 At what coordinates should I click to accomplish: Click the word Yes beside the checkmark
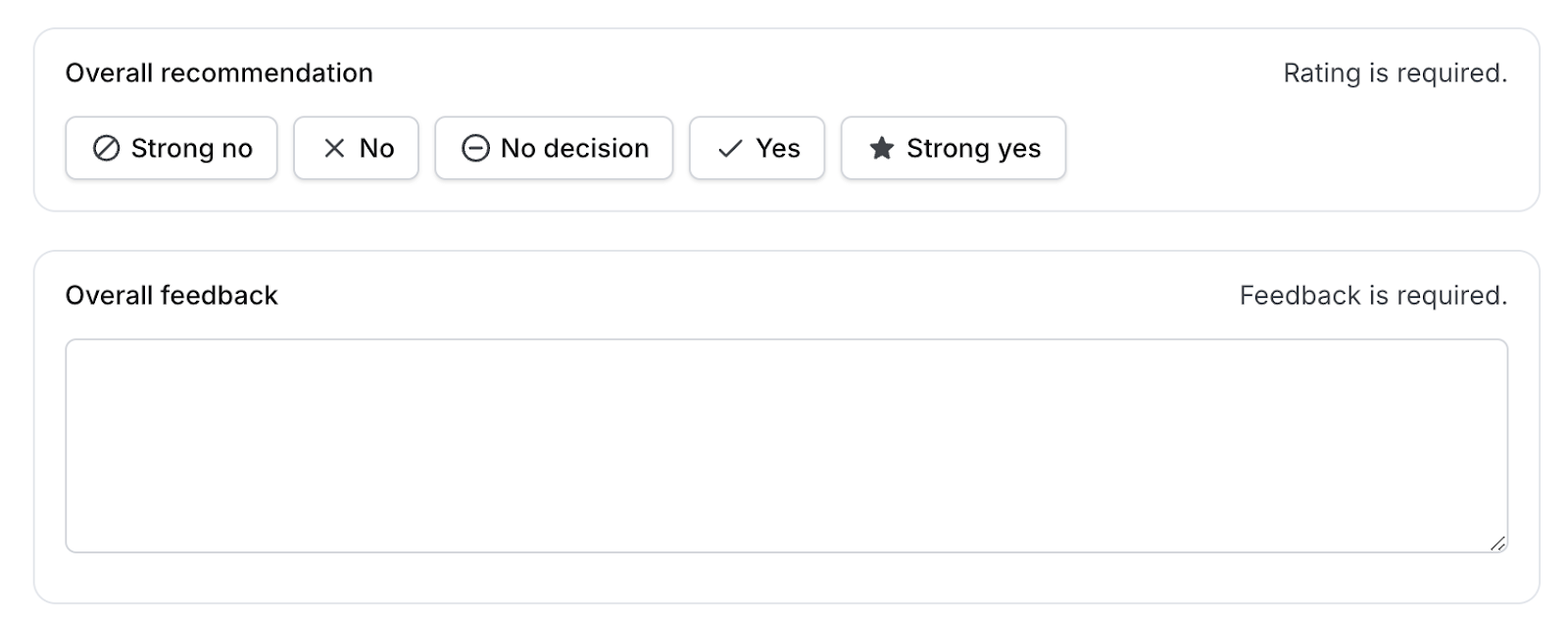(x=778, y=148)
